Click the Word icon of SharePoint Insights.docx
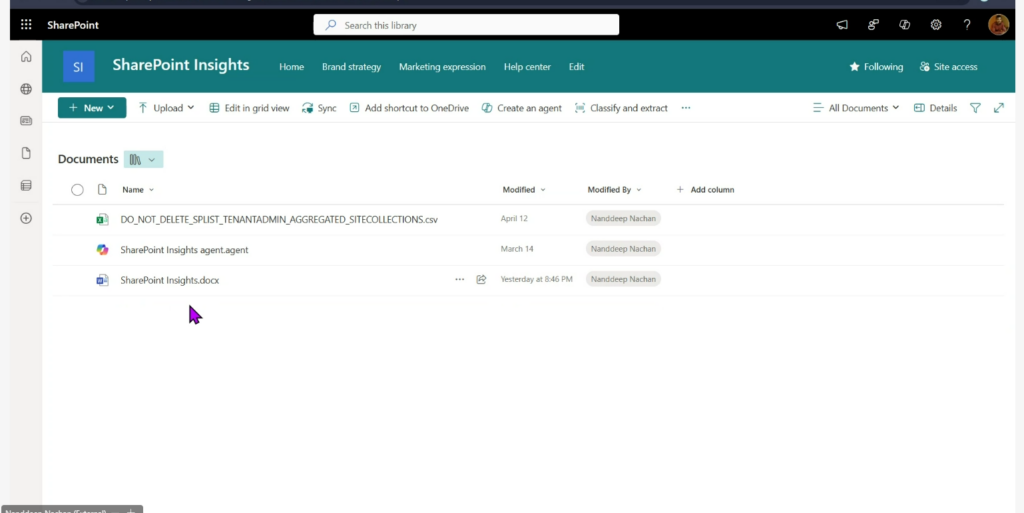 point(102,280)
